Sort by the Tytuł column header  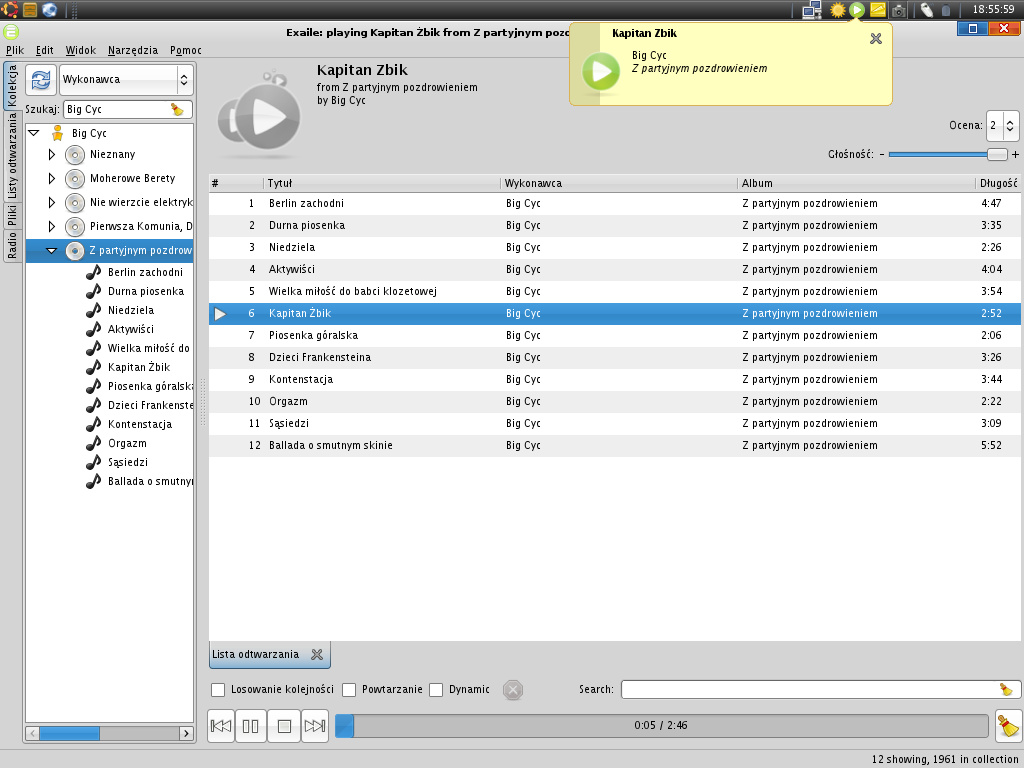(382, 184)
